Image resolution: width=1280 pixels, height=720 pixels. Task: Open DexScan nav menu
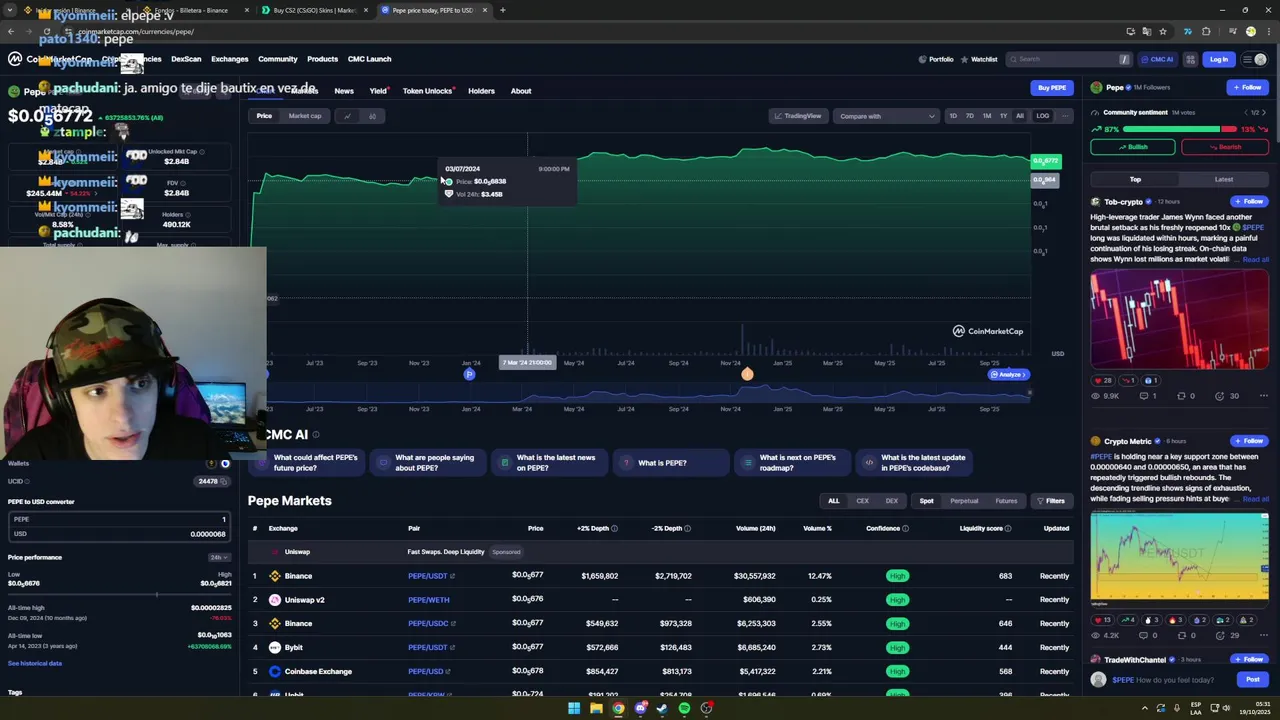pos(186,59)
